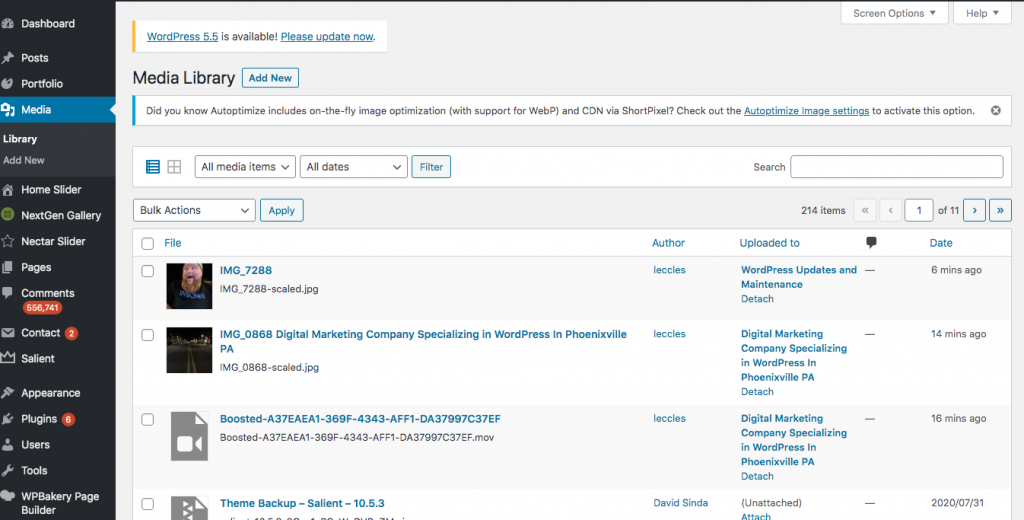Click the Search media input field
1024x520 pixels.
click(897, 167)
